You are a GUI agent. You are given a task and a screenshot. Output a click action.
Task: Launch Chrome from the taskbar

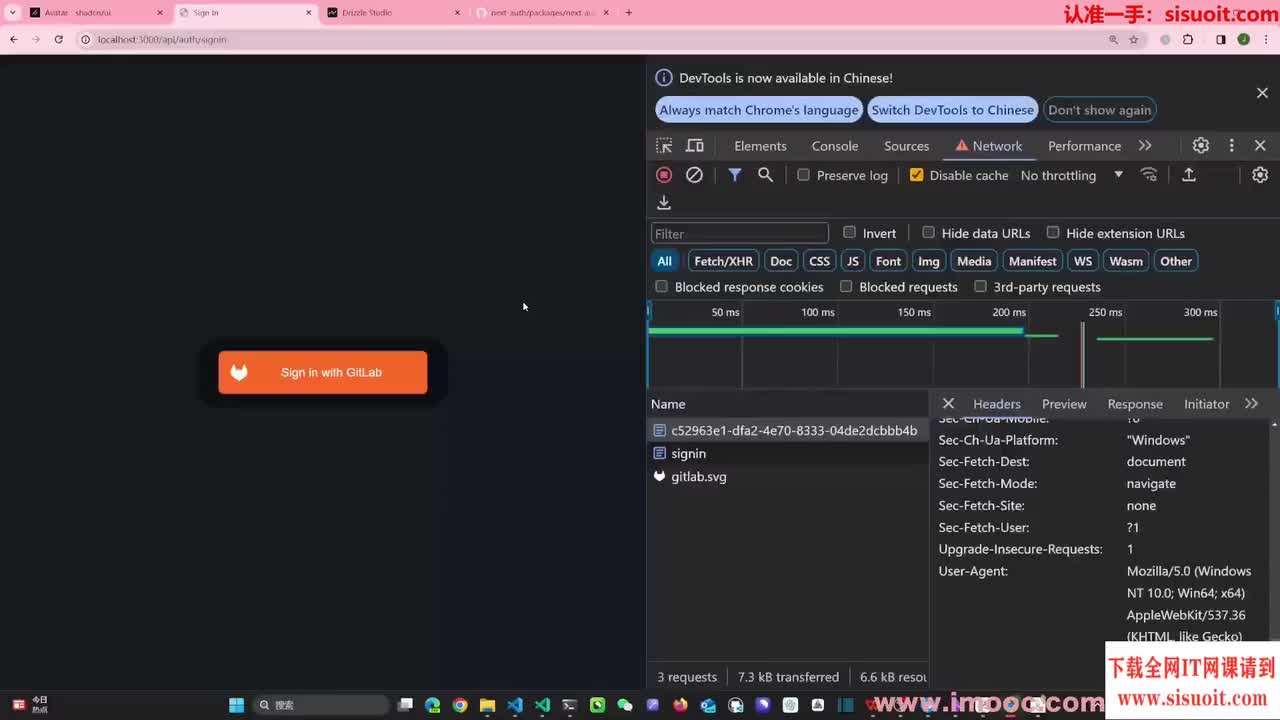[x=460, y=705]
